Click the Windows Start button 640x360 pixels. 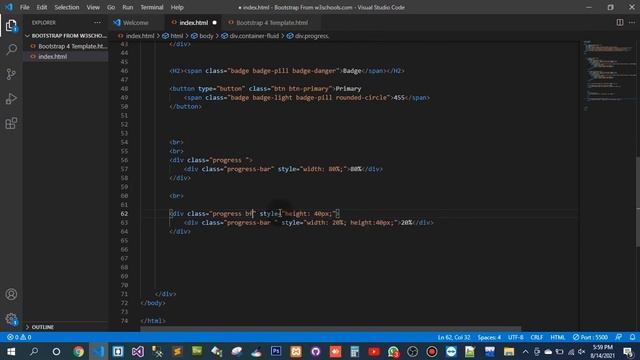[x=11, y=351]
